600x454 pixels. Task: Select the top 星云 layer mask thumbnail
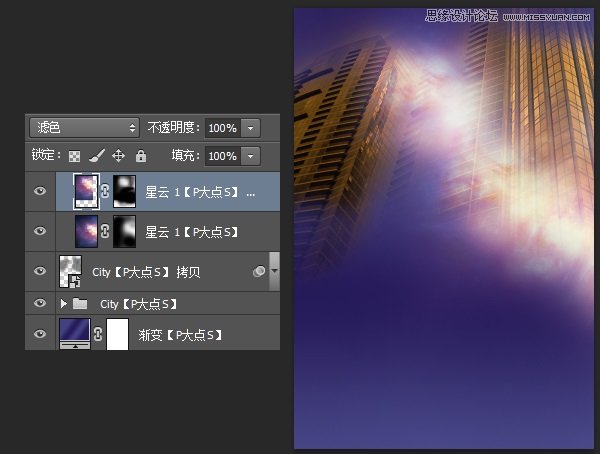124,191
